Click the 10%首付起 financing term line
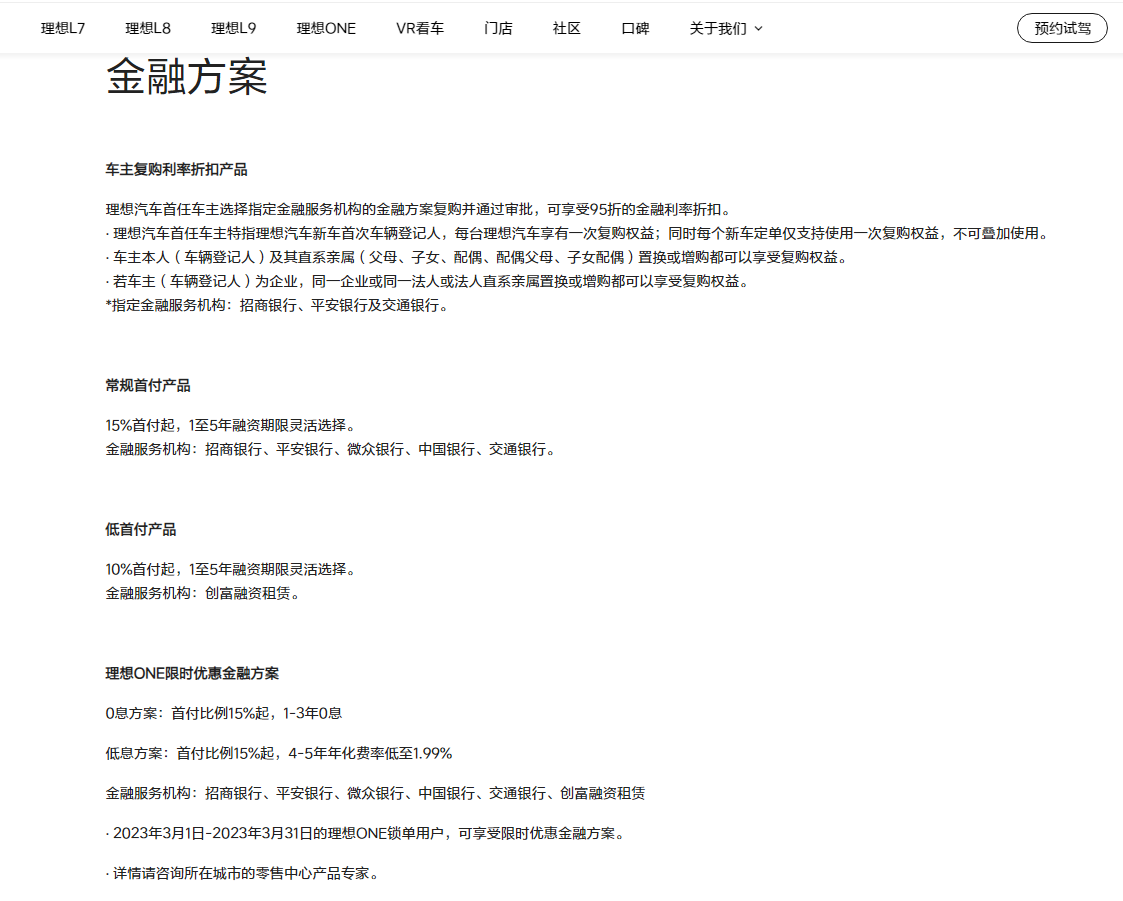Viewport: 1123px width, 901px height. point(233,569)
